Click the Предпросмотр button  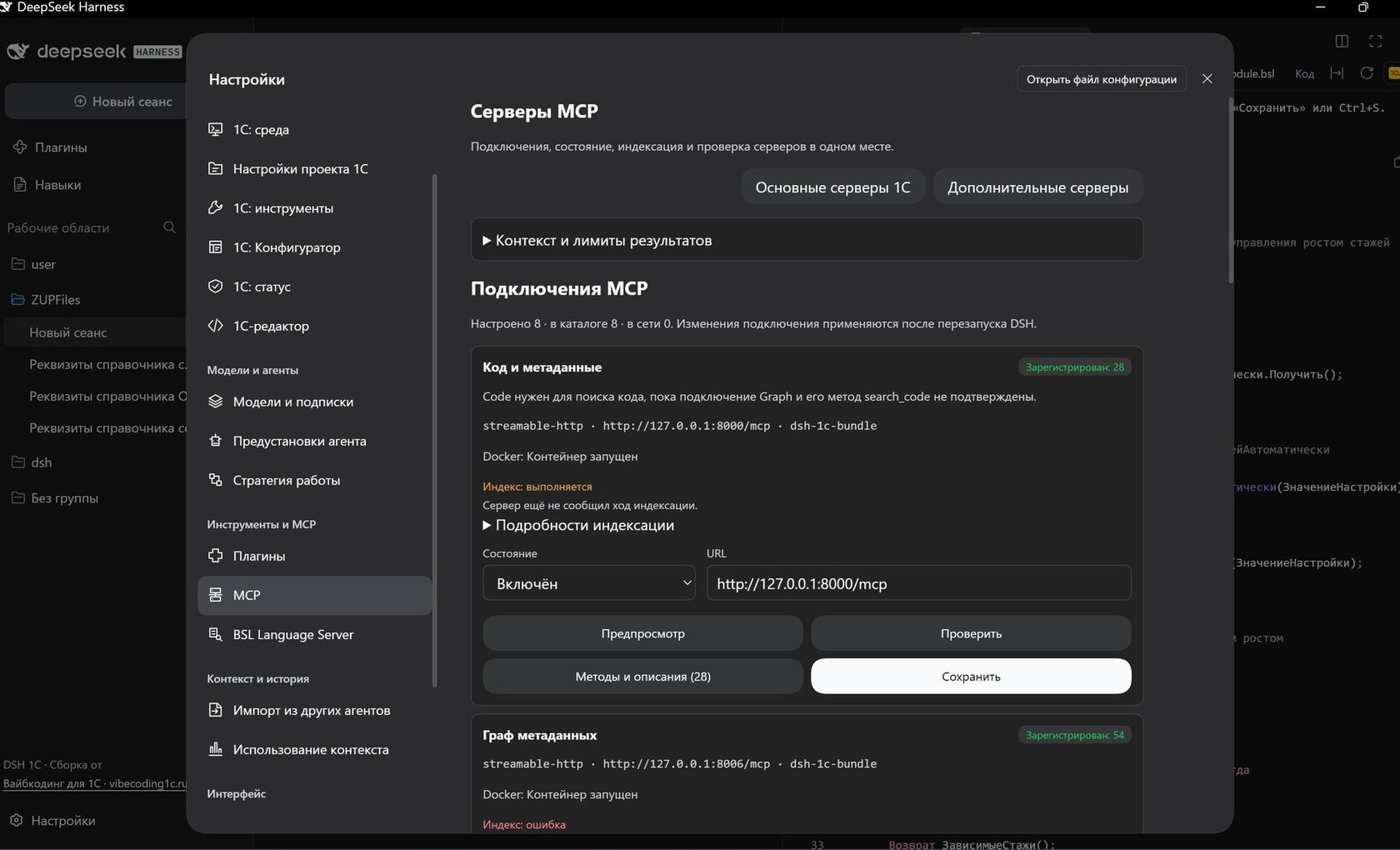pyautogui.click(x=642, y=633)
